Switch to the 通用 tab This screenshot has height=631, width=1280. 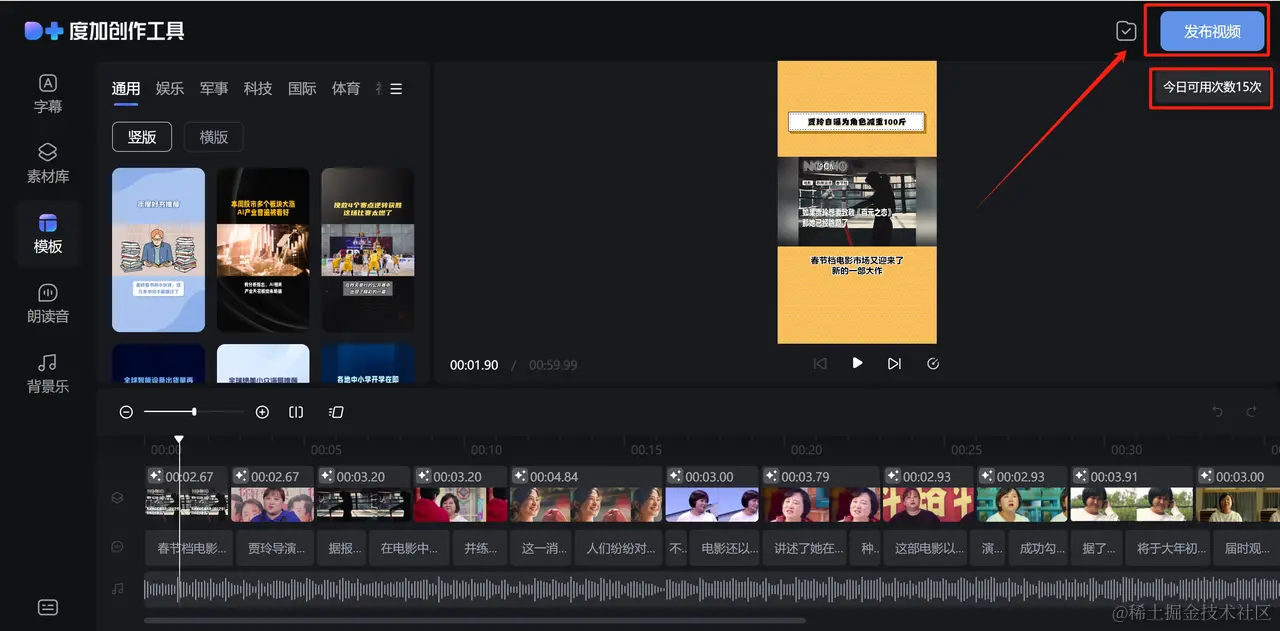(126, 89)
